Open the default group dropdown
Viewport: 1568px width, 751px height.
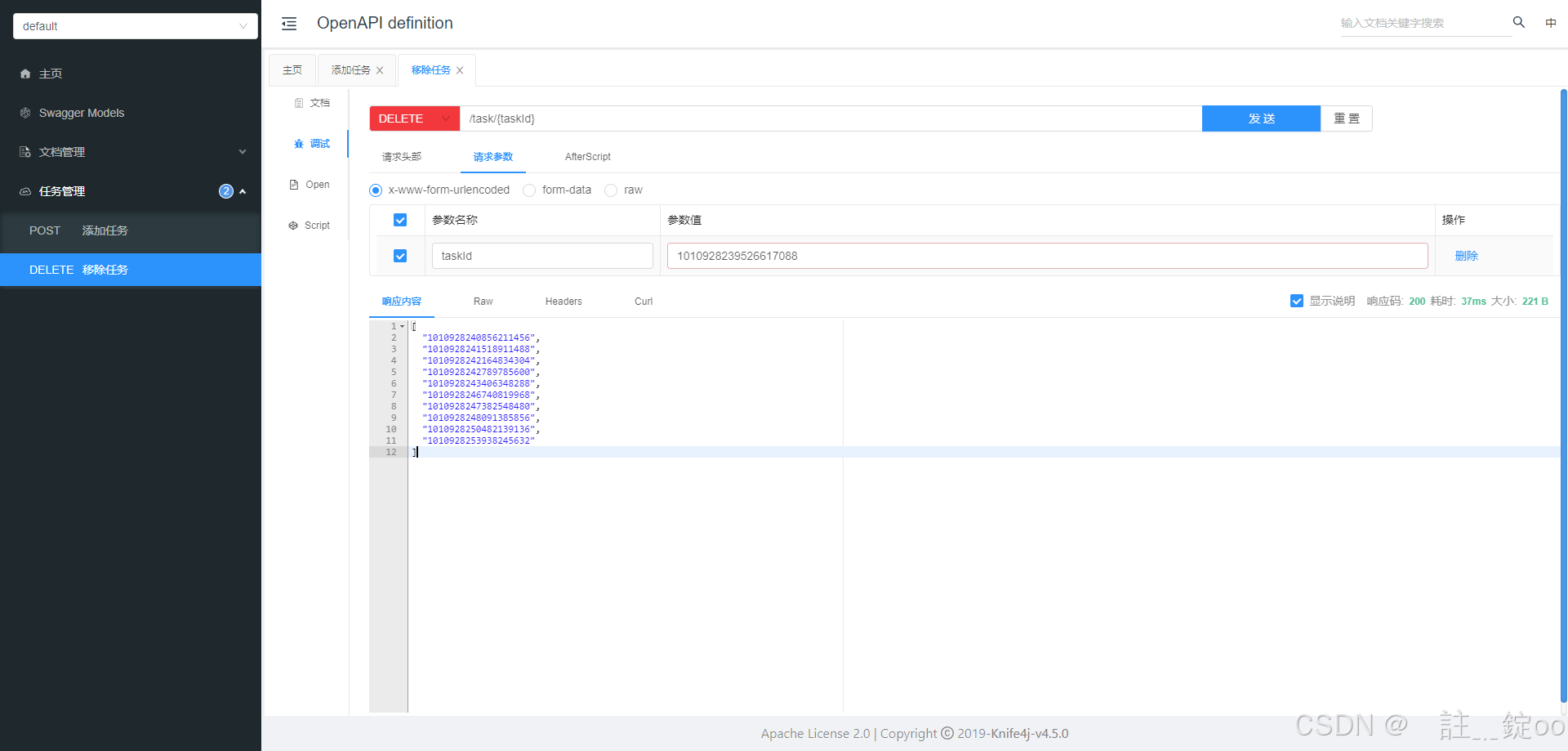[136, 26]
